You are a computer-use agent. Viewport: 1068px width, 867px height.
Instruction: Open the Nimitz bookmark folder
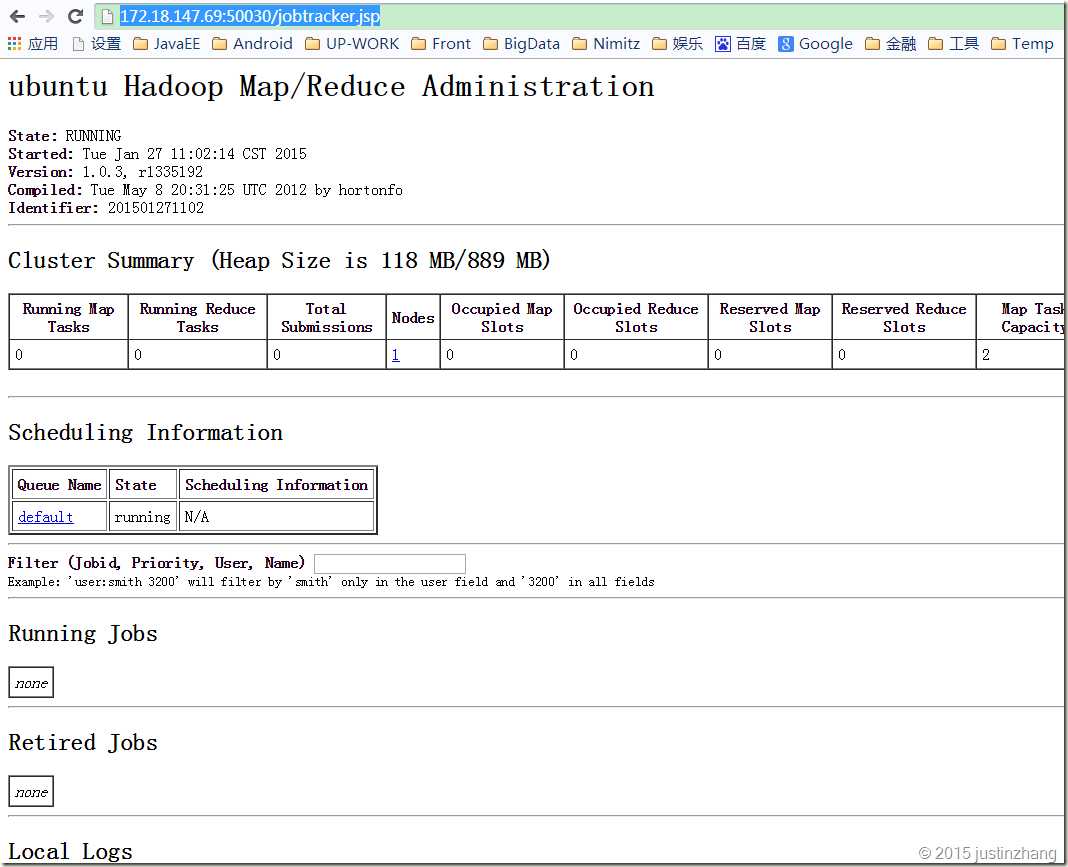point(606,44)
